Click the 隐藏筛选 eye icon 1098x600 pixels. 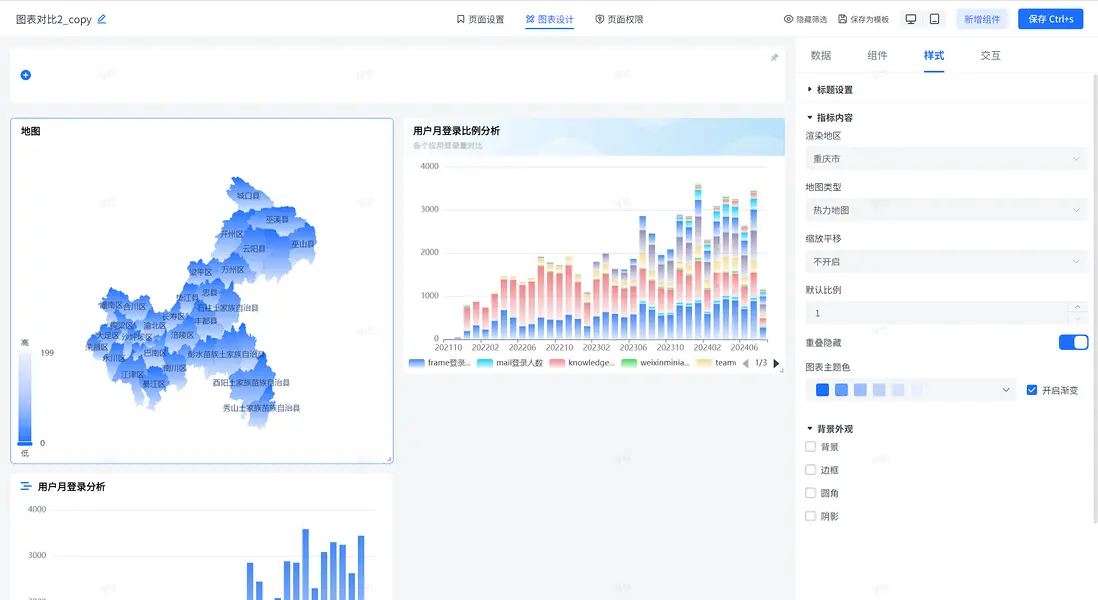[788, 19]
